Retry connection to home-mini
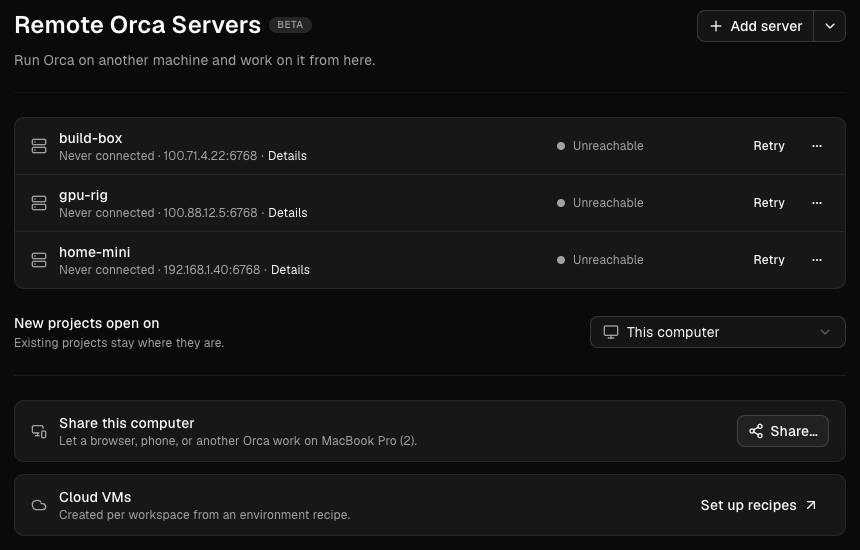Screen dimensions: 860x550 coord(769,260)
